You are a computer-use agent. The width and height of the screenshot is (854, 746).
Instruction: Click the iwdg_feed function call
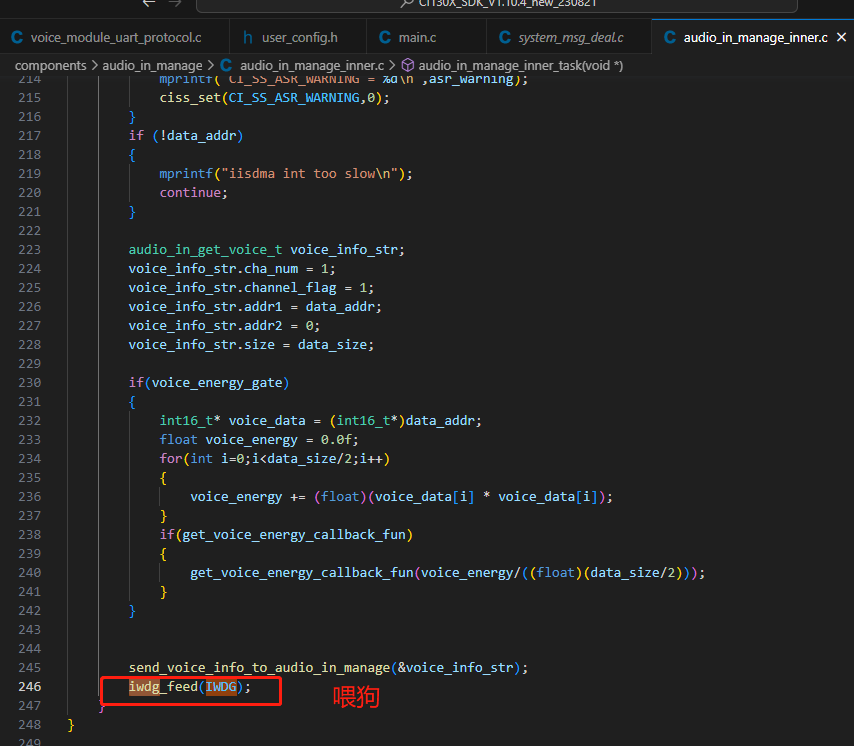tap(164, 686)
